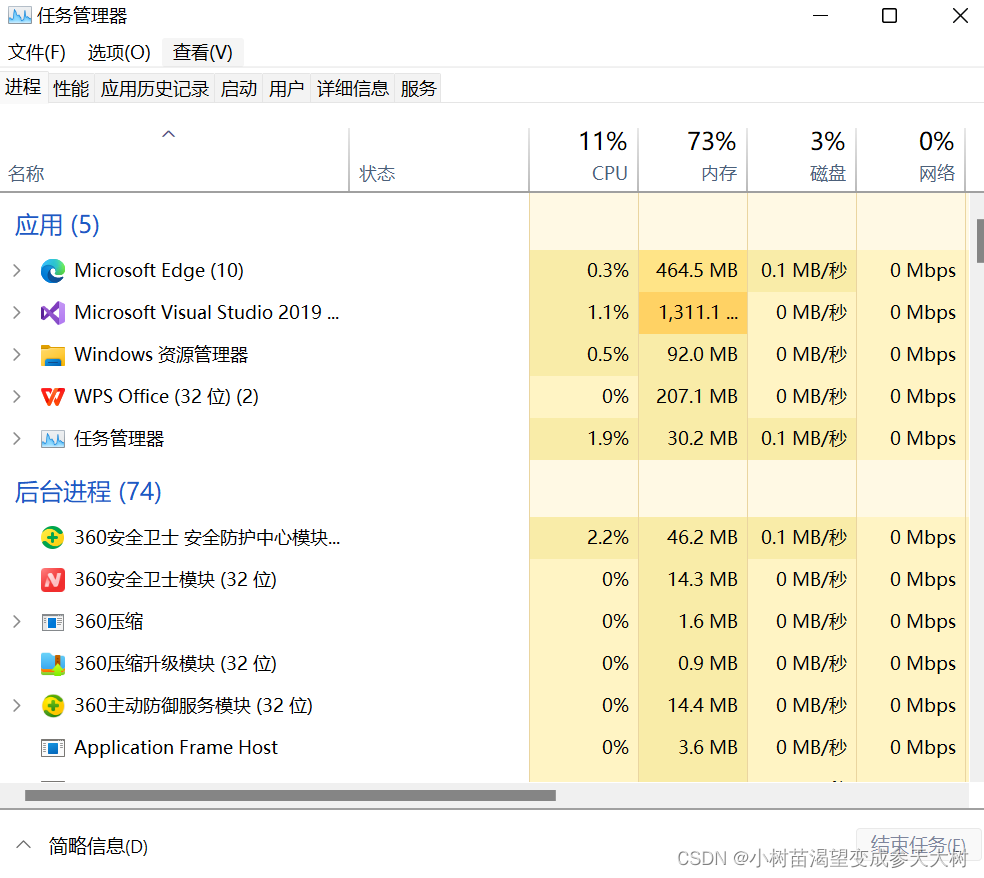The image size is (984, 878).
Task: Expand the 360主动防御服务模块 row
Action: [17, 706]
